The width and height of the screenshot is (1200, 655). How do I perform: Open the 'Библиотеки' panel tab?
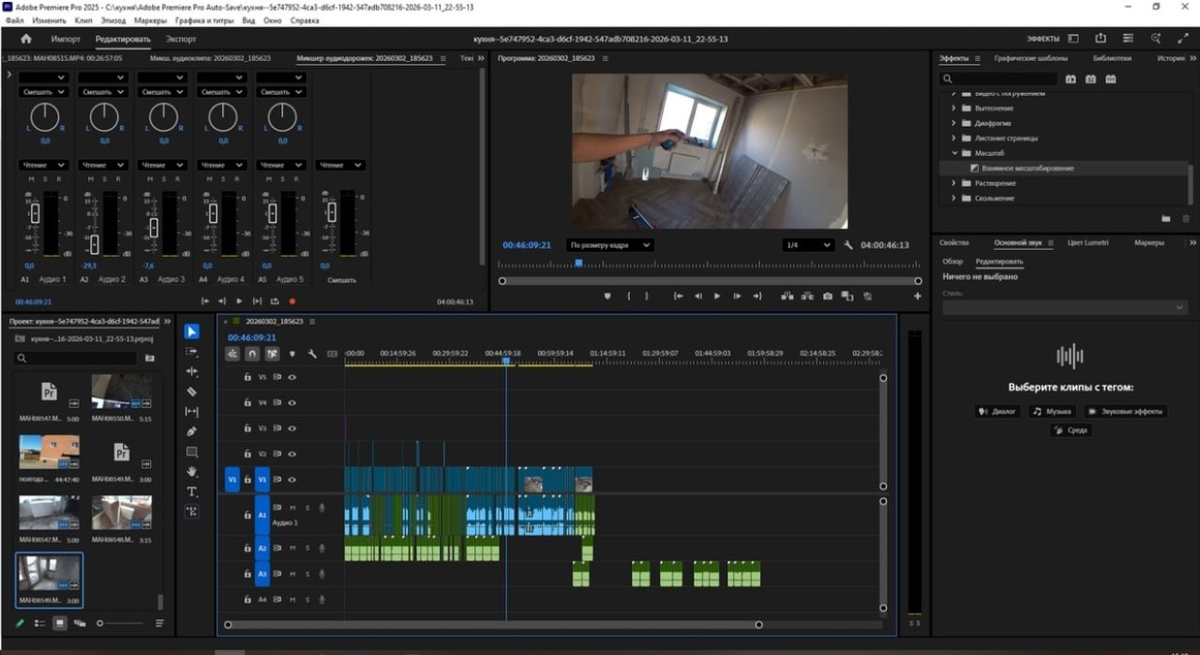point(1112,58)
